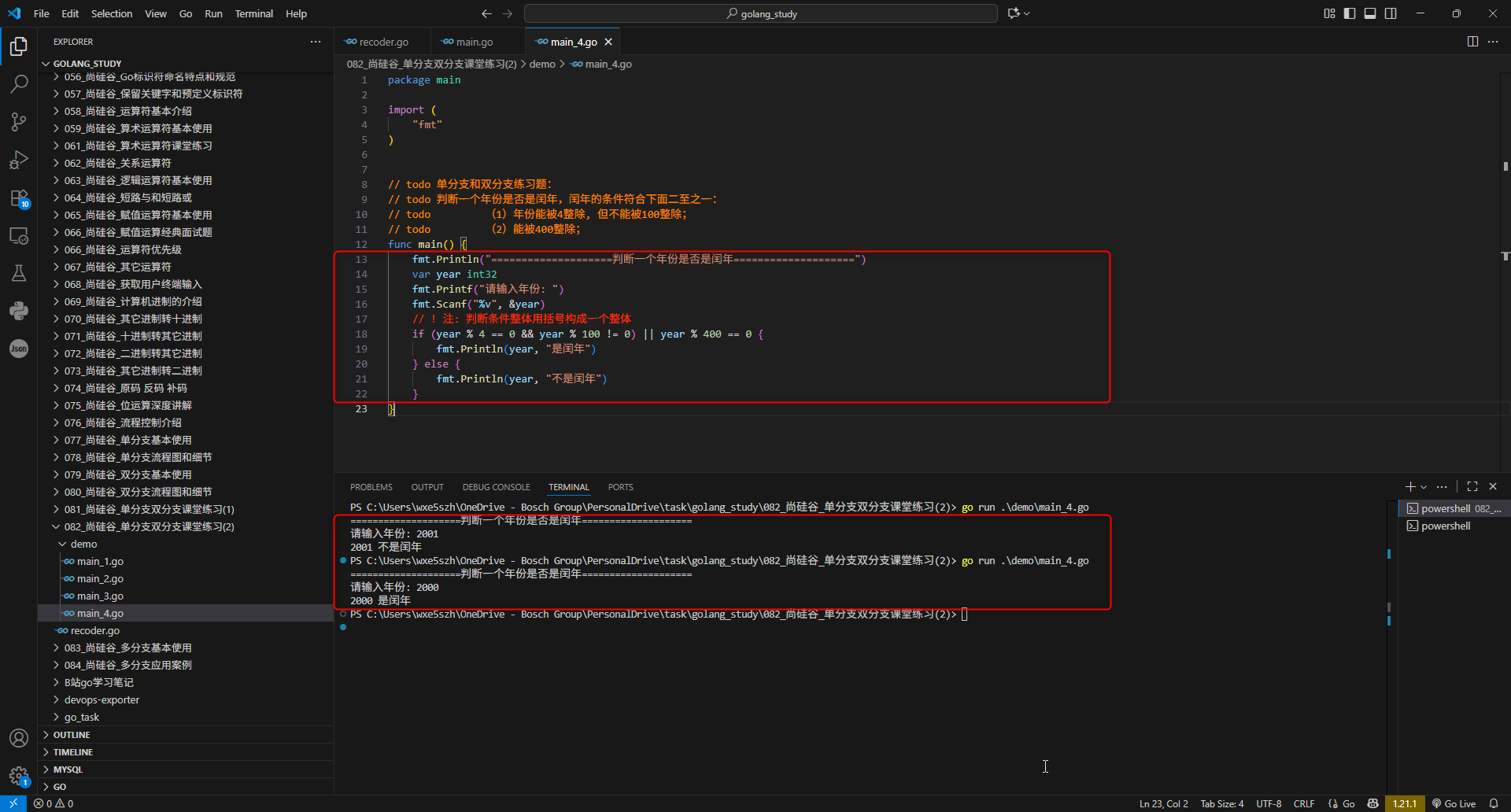Expand the TIMELINE section

coord(186,752)
